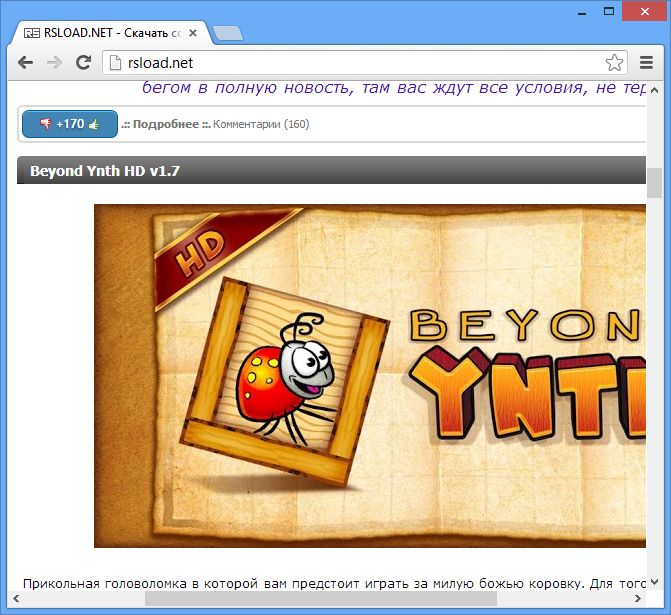Click the Beyond Ynth HD banner image
671x615 pixels.
click(370, 376)
